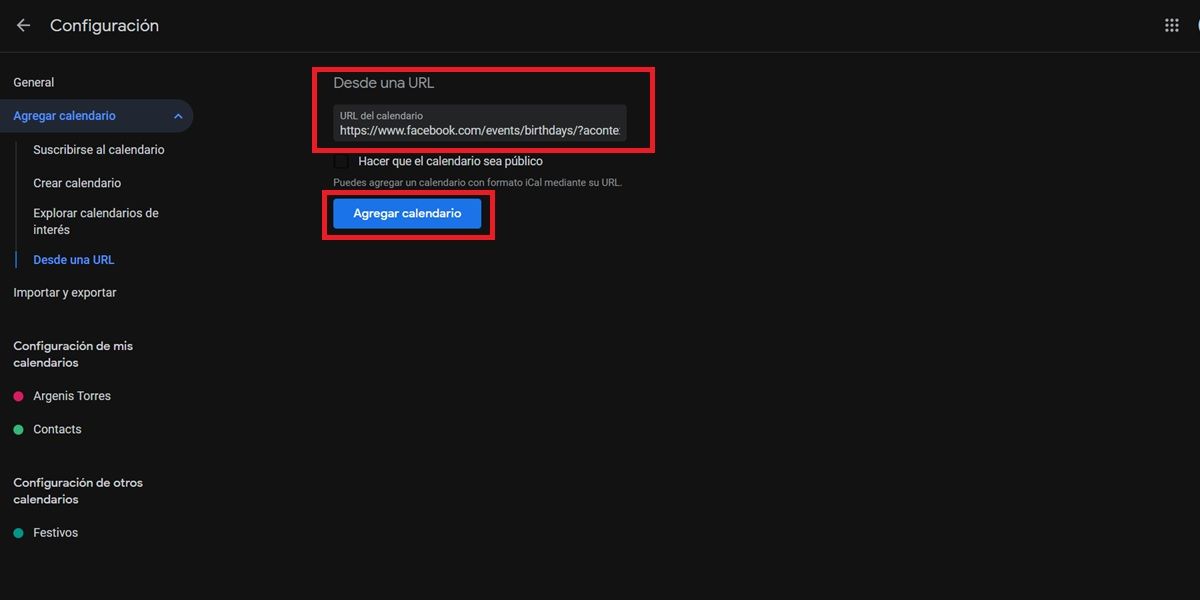
Task: Click the pink dot beside Argenis Torres
Action: point(18,397)
